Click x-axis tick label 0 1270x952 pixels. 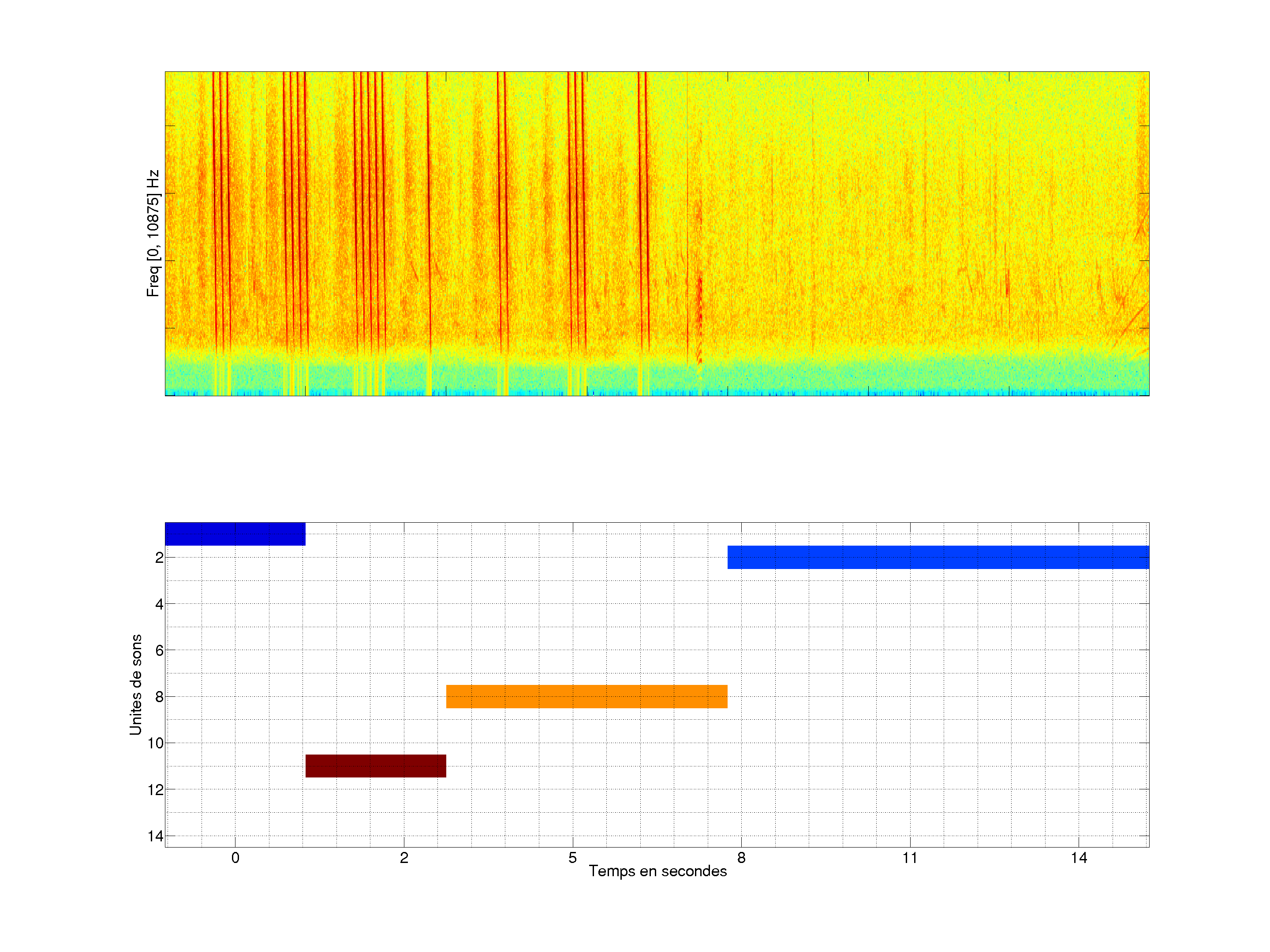(x=235, y=858)
